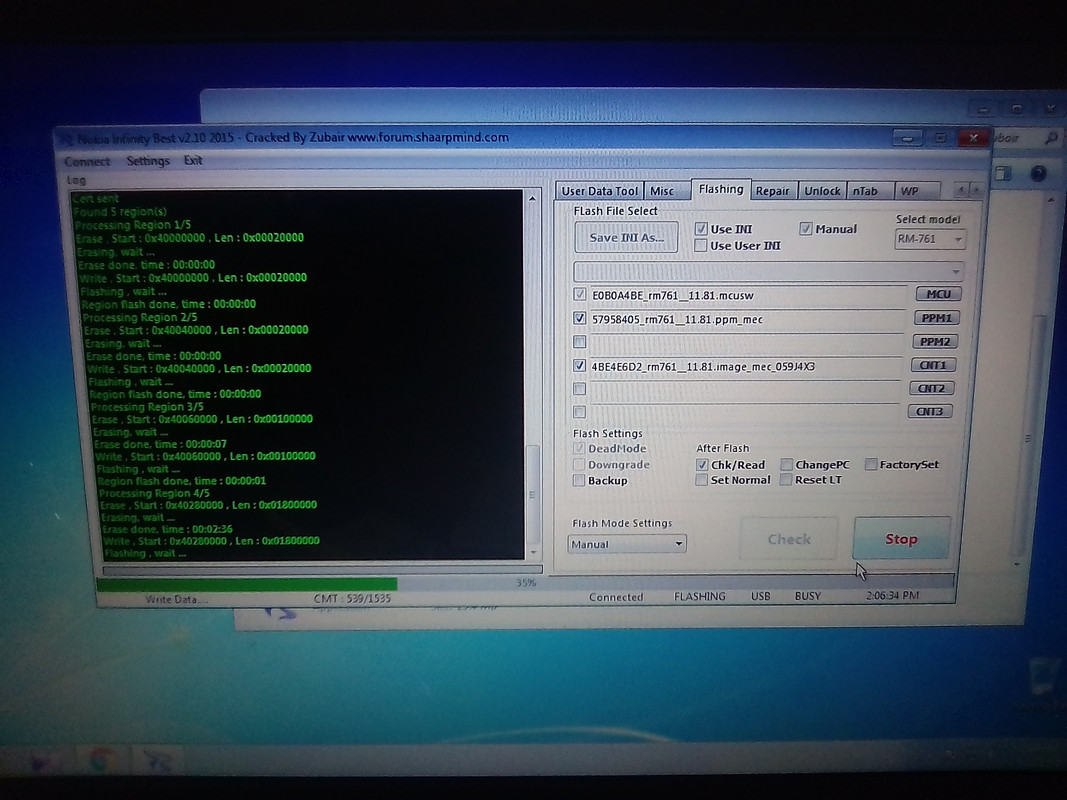Click the tab strip scroll right arrow
Viewport: 1067px width, 800px height.
974,190
